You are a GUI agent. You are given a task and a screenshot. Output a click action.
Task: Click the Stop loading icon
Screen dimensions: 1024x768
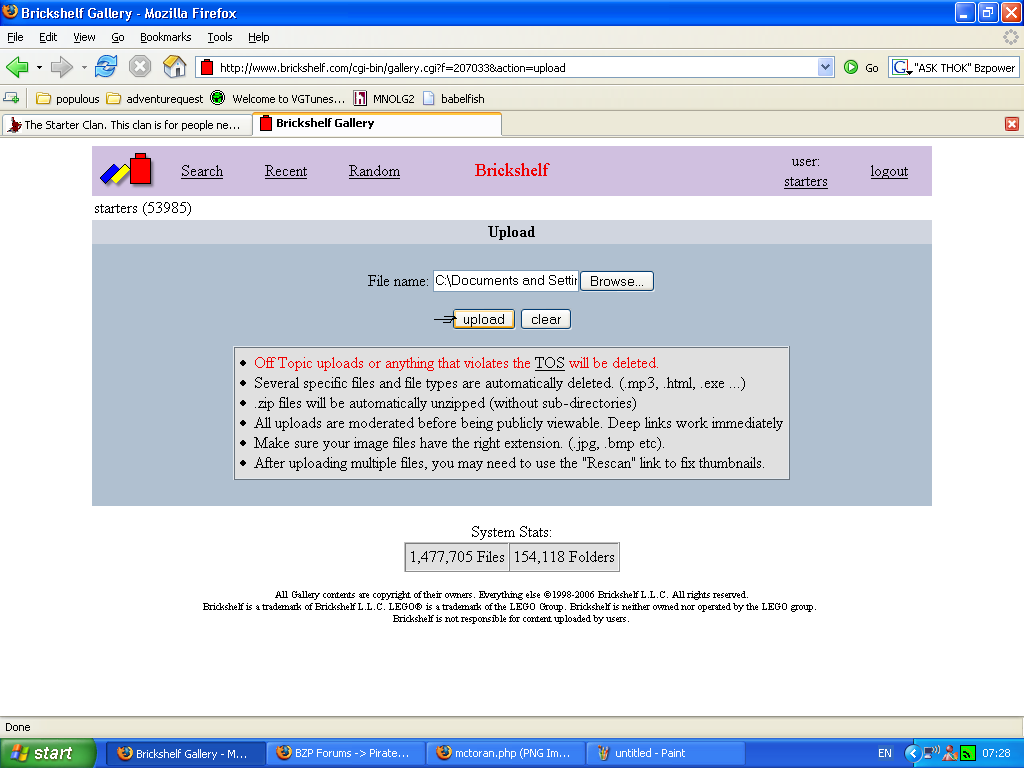coord(139,67)
